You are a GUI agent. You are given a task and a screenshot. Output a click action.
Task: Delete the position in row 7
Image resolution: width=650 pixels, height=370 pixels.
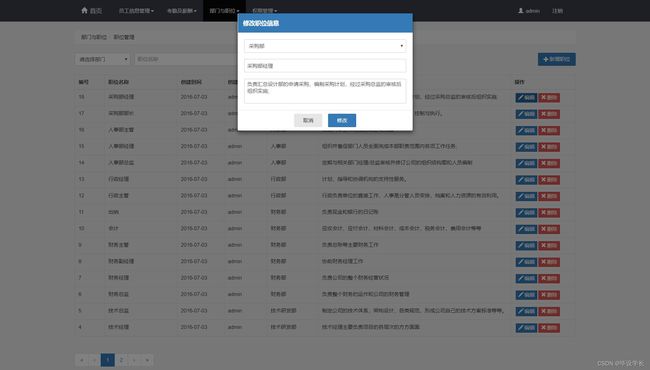coord(549,278)
